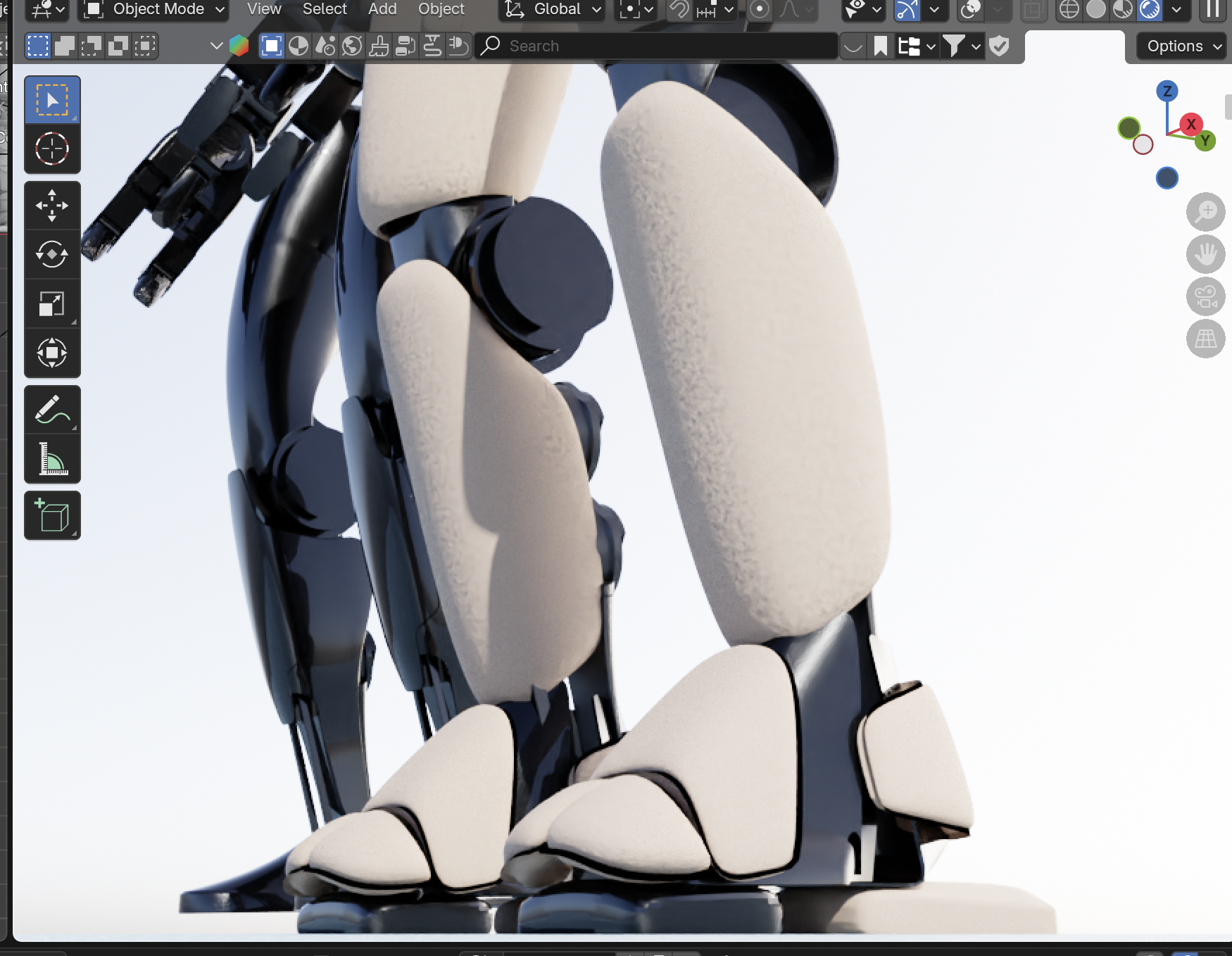
Task: Select the Scale tool
Action: click(x=52, y=304)
